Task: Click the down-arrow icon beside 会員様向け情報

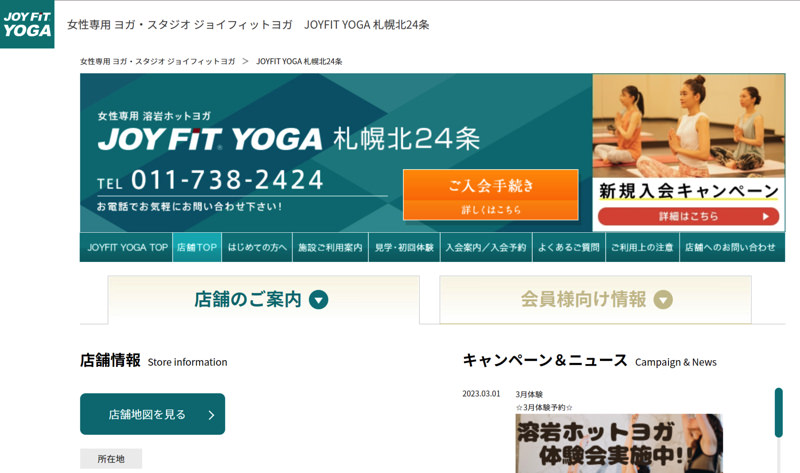Action: click(663, 300)
